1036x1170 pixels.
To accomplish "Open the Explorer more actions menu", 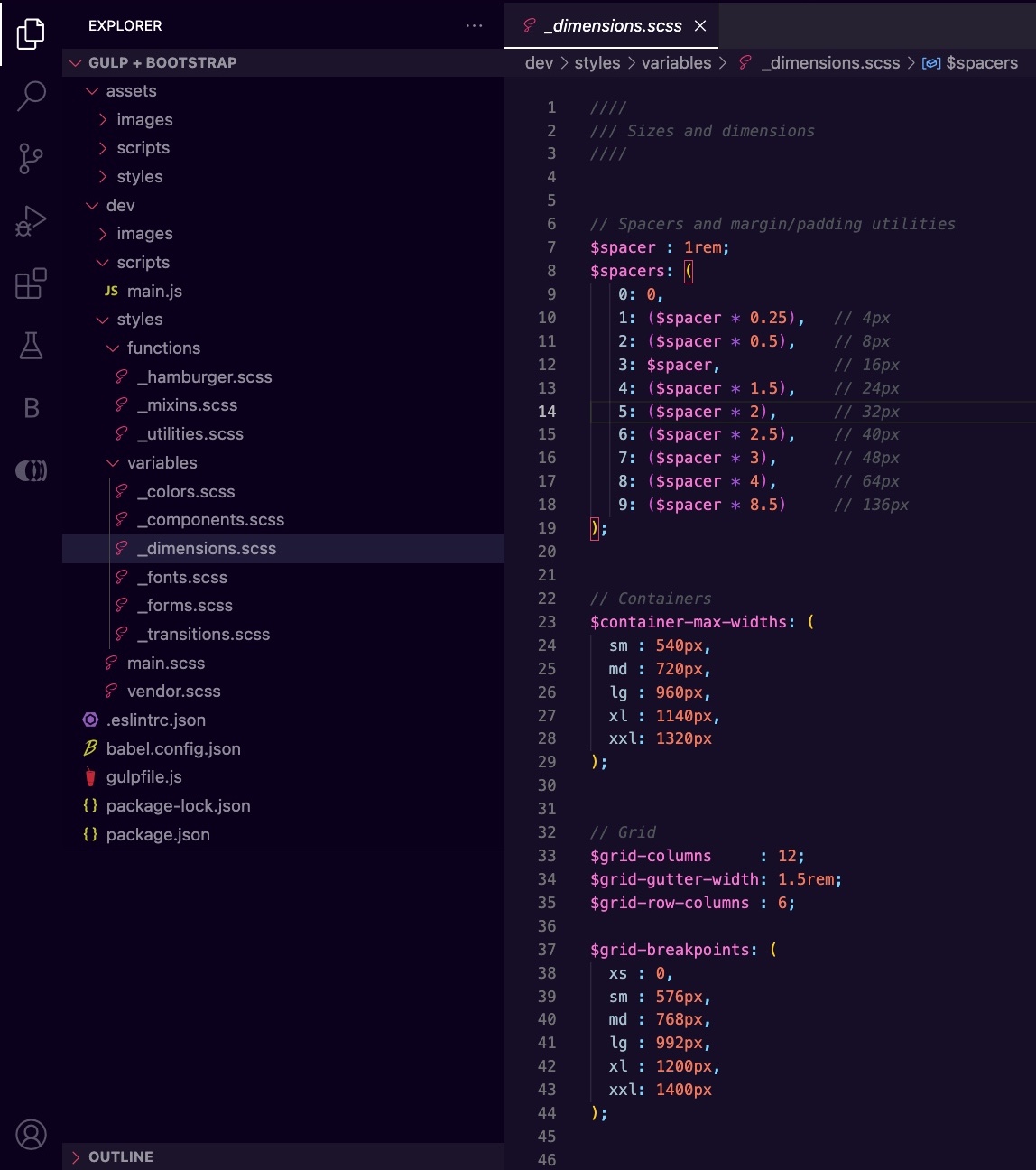I will click(x=475, y=26).
